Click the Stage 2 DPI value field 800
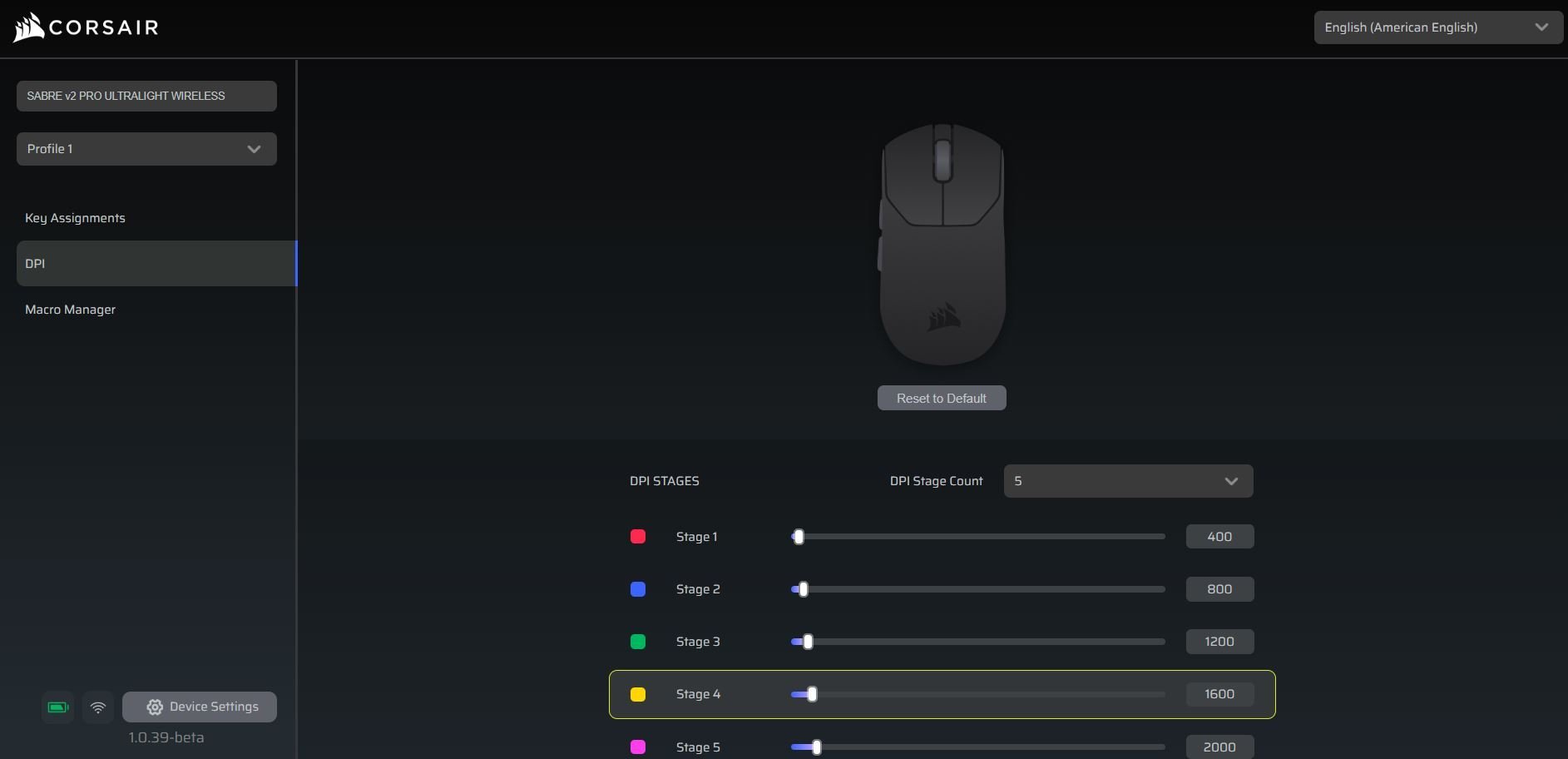The image size is (1568, 759). pos(1219,589)
